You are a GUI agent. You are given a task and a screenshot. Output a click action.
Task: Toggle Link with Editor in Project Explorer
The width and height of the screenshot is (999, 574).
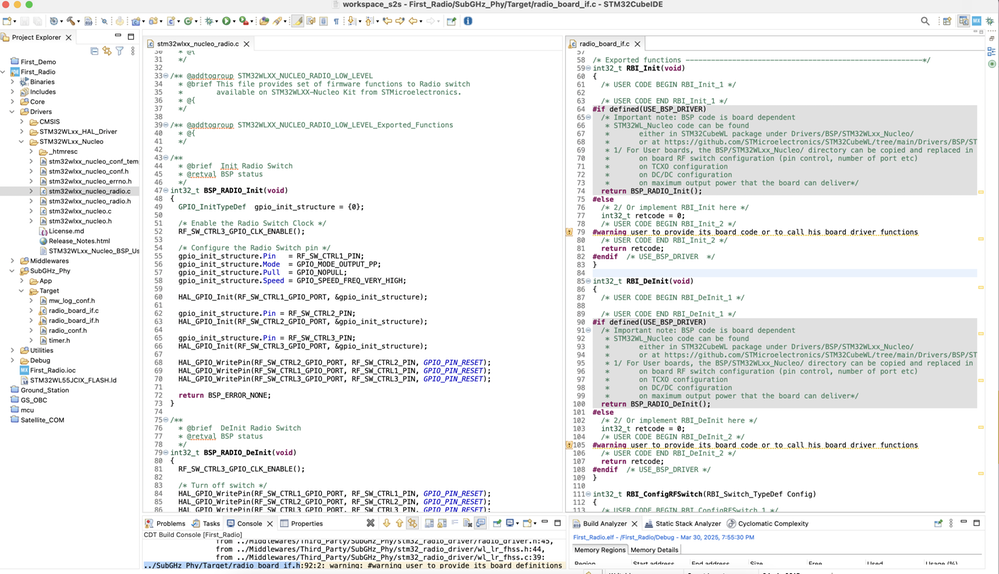click(x=106, y=50)
